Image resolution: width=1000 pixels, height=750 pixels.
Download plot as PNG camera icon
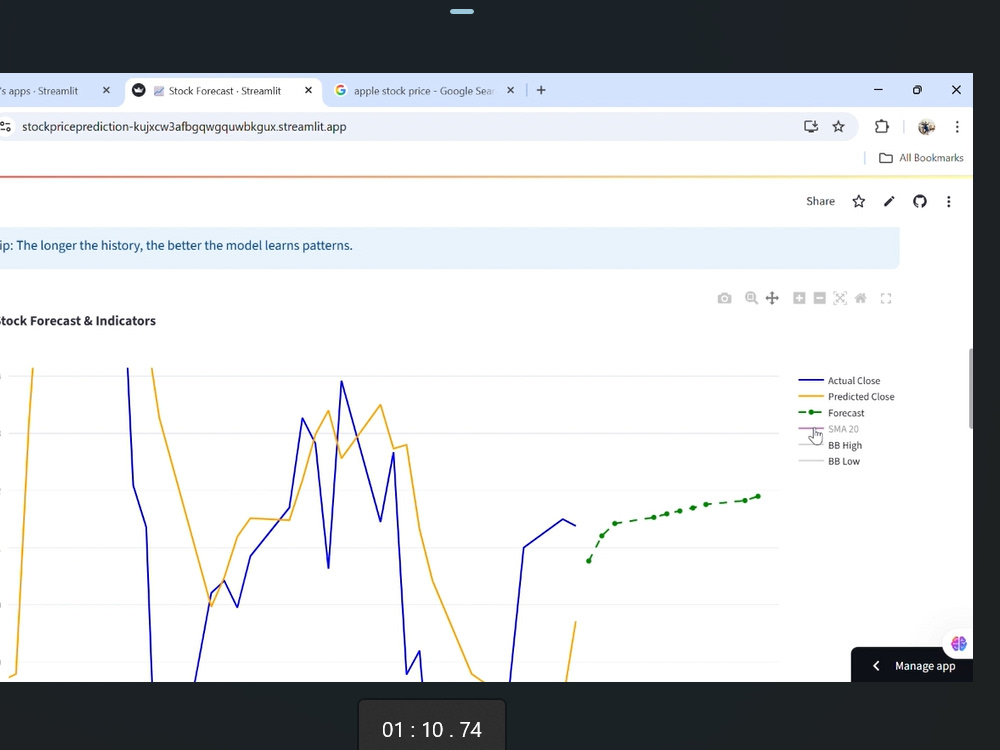(724, 298)
